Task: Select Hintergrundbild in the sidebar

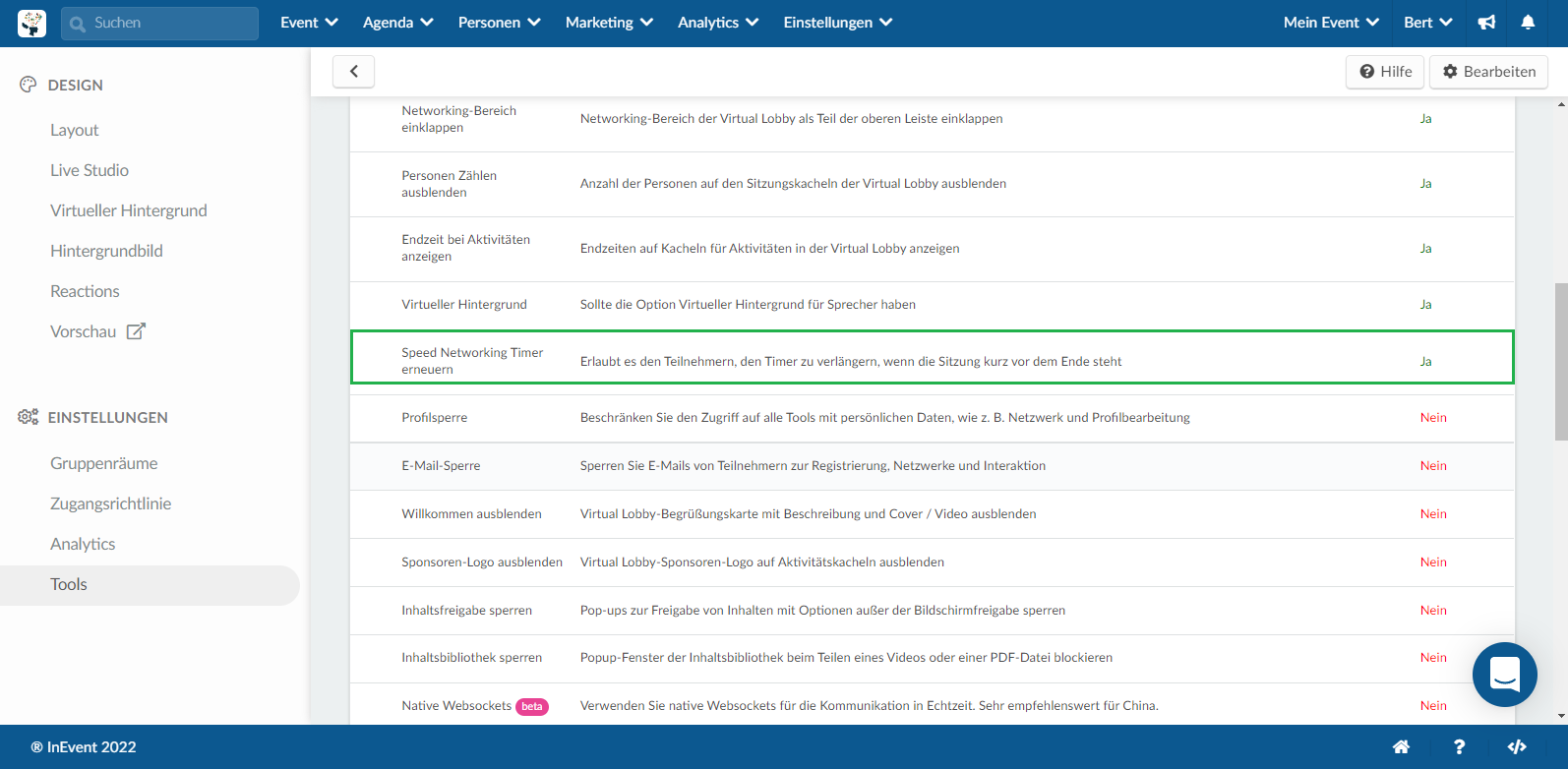Action: (106, 251)
